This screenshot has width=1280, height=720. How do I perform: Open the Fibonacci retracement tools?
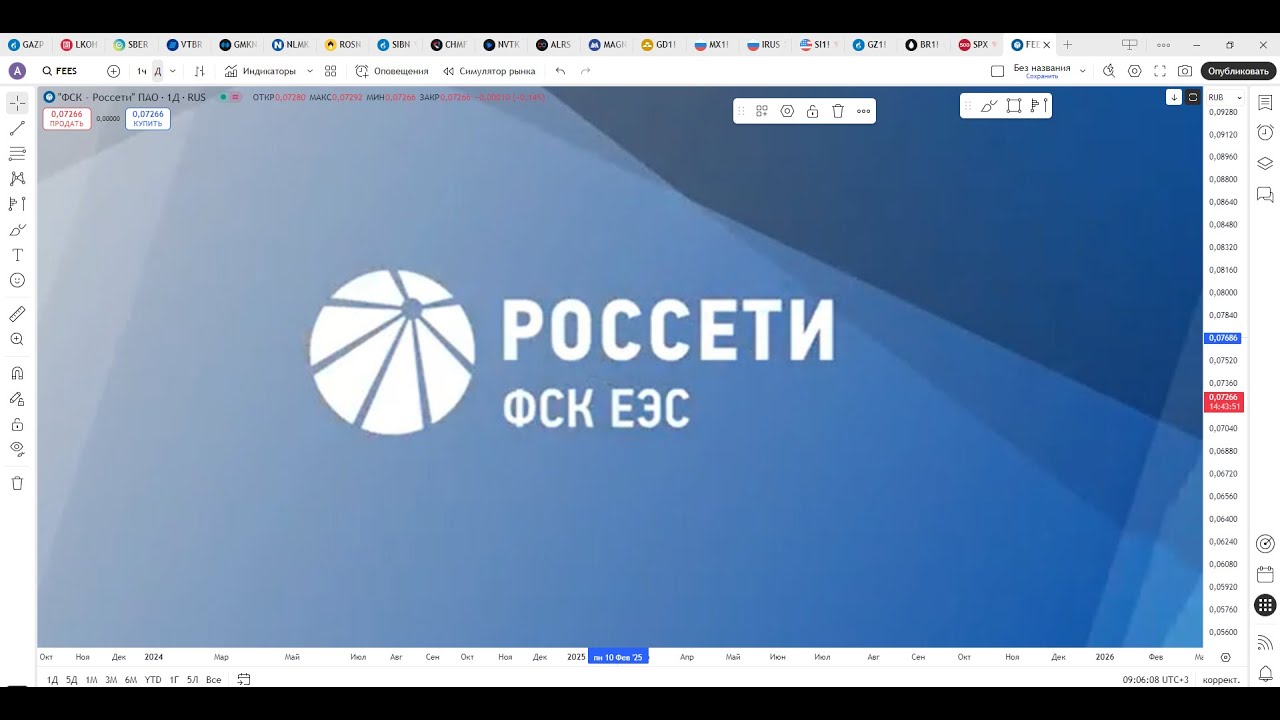point(17,154)
